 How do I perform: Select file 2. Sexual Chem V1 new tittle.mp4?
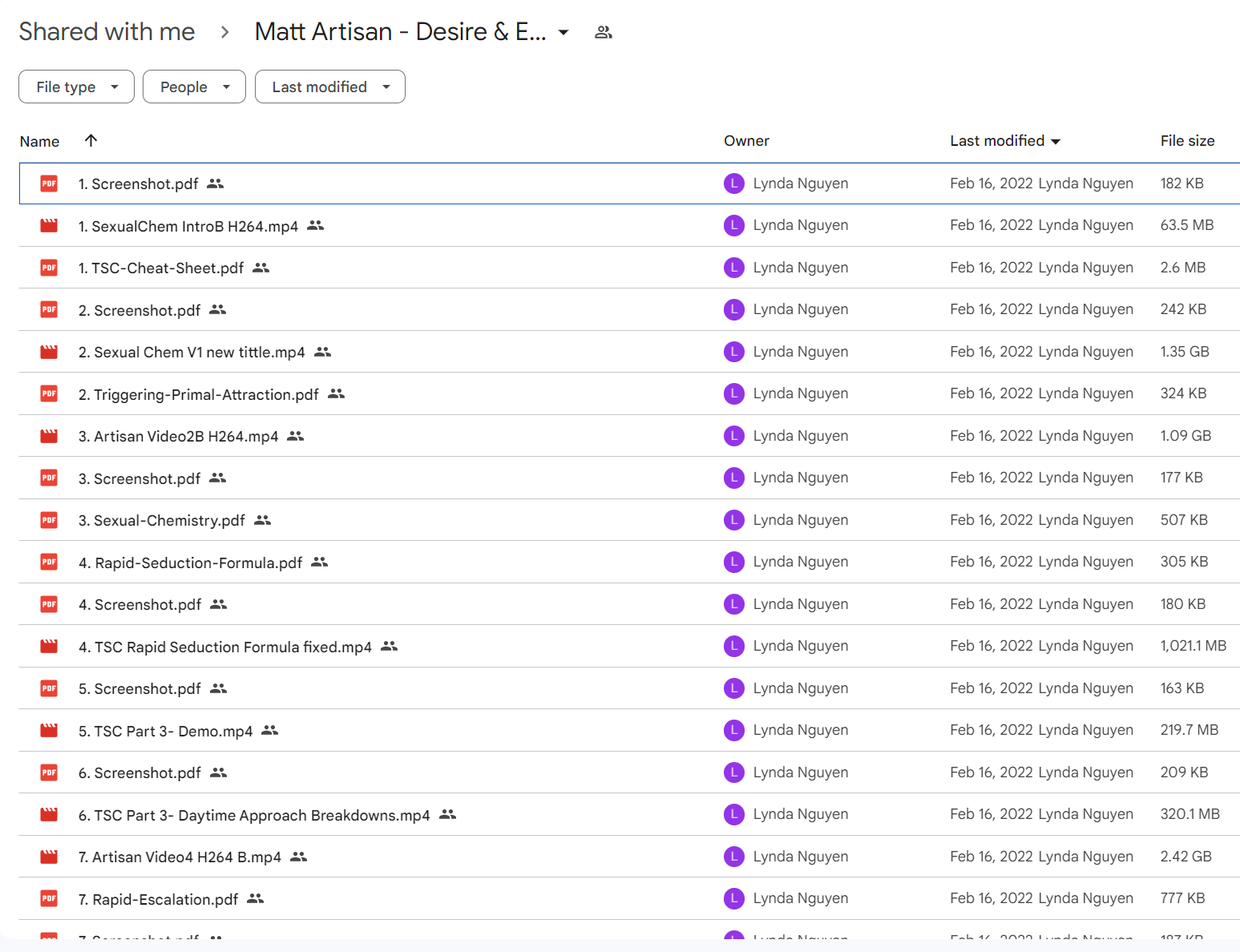click(629, 352)
